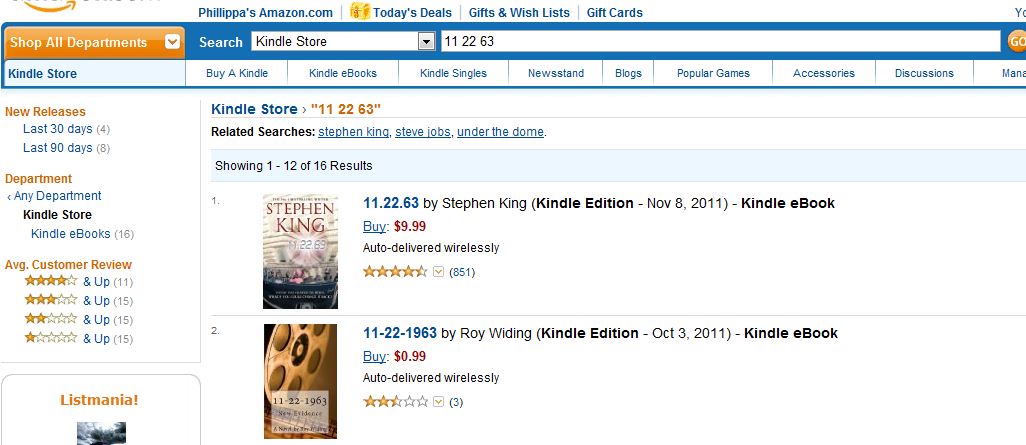Click the stephen king related search link

click(353, 132)
